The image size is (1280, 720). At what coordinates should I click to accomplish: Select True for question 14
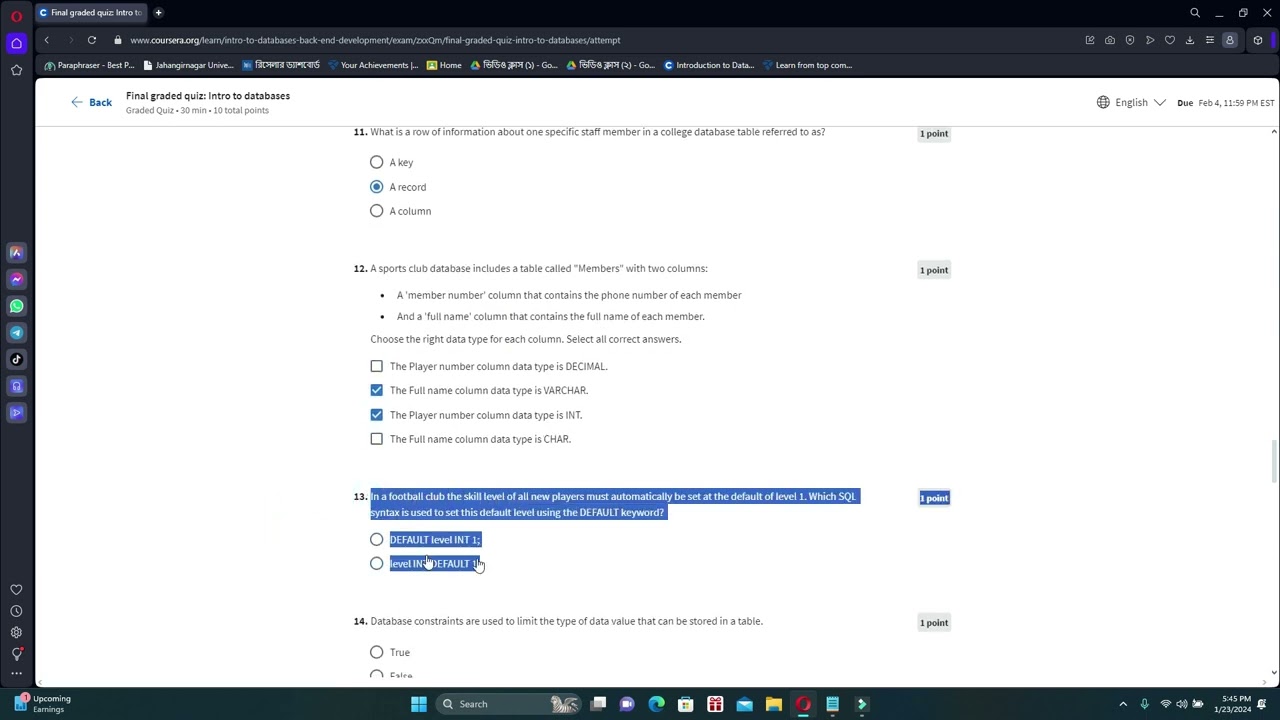coord(376,652)
